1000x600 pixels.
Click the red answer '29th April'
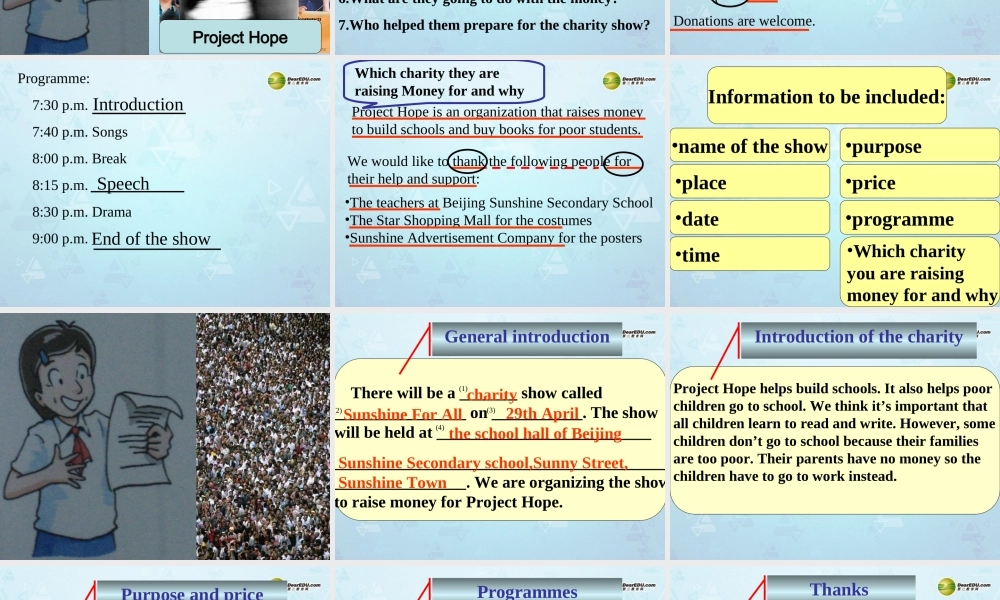(x=542, y=413)
